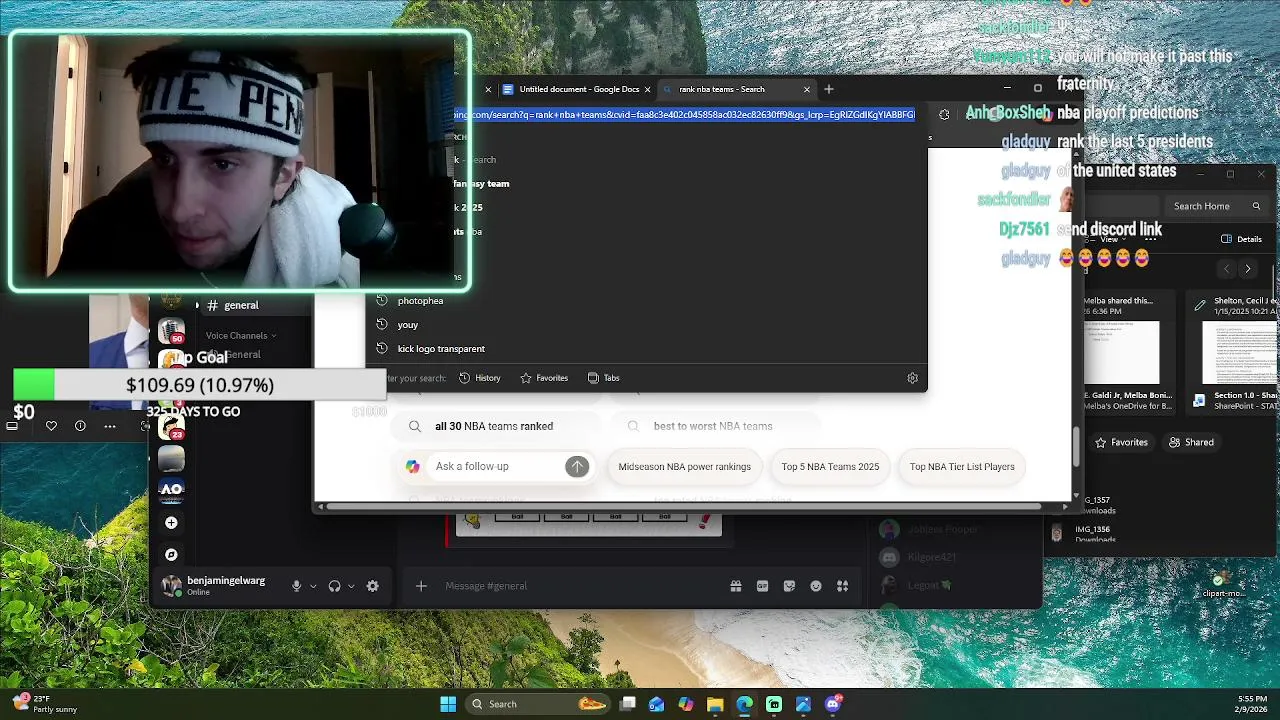Focus the Message #general field
1280x720 pixels.
pyautogui.click(x=580, y=586)
